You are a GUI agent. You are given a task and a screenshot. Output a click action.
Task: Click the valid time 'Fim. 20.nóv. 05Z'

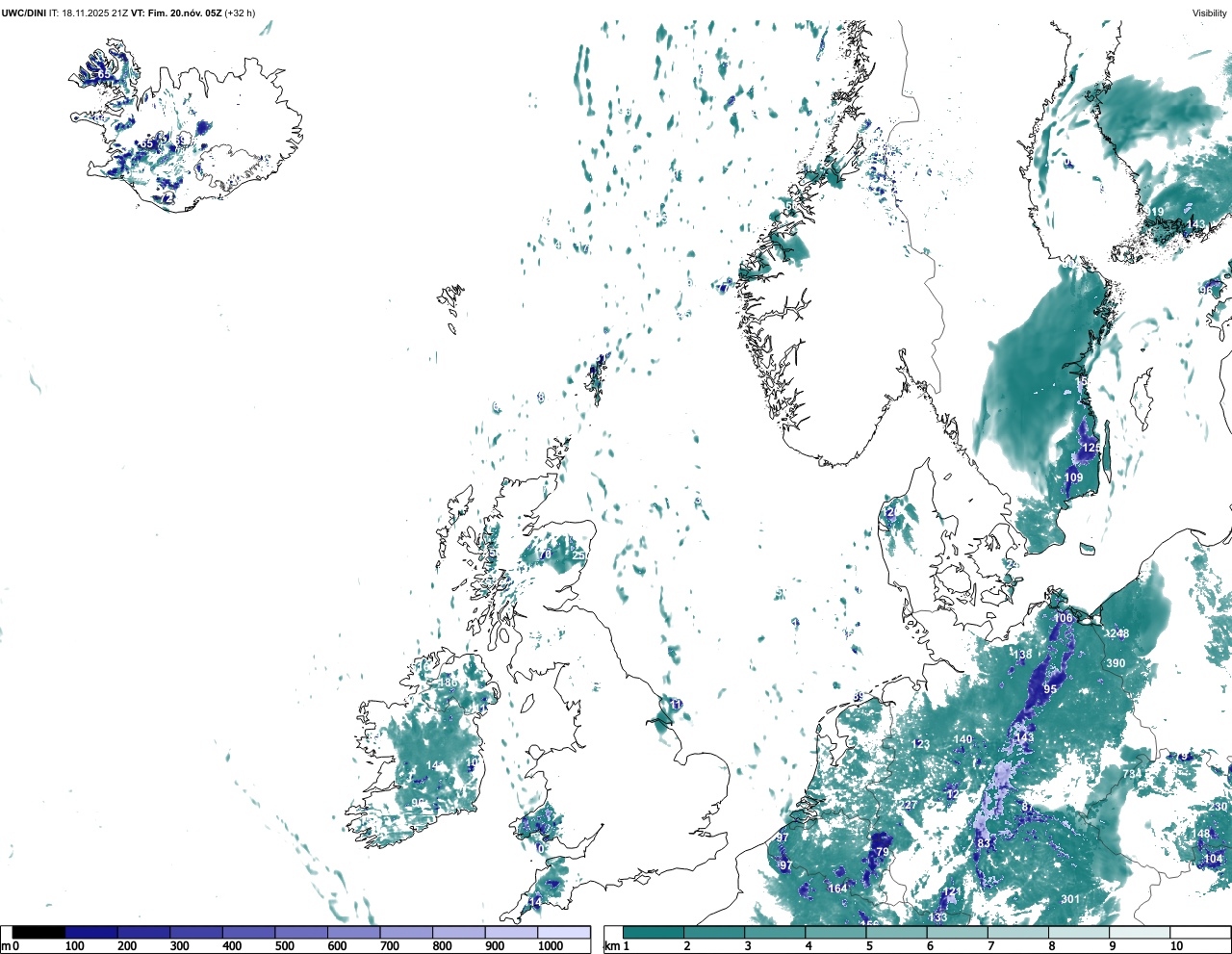184,13
